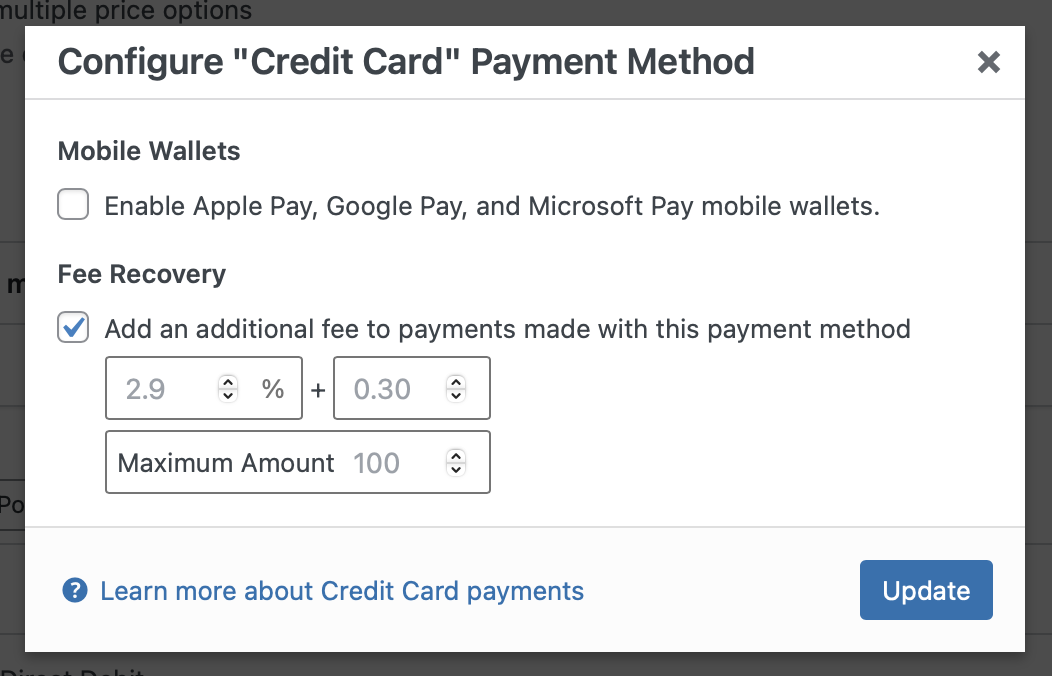Decrement the 0.30 fixed fee stepper
This screenshot has width=1052, height=676.
[x=456, y=395]
